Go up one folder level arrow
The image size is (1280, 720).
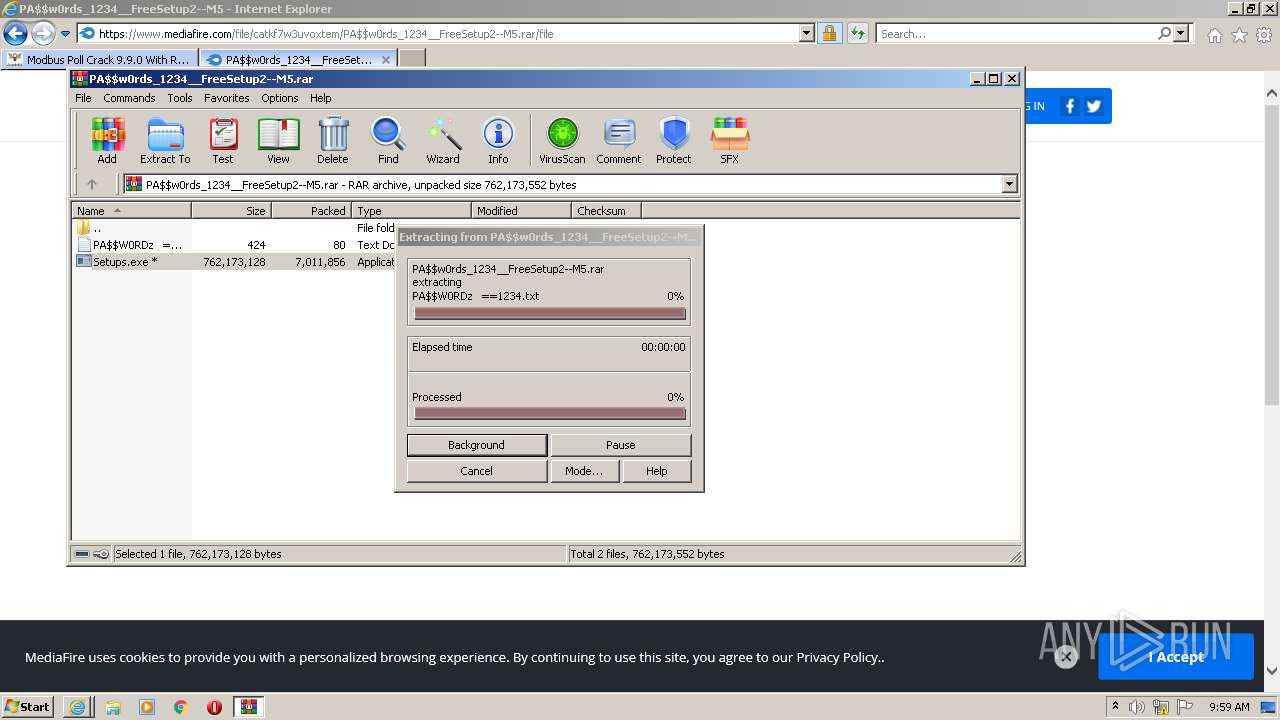point(92,184)
